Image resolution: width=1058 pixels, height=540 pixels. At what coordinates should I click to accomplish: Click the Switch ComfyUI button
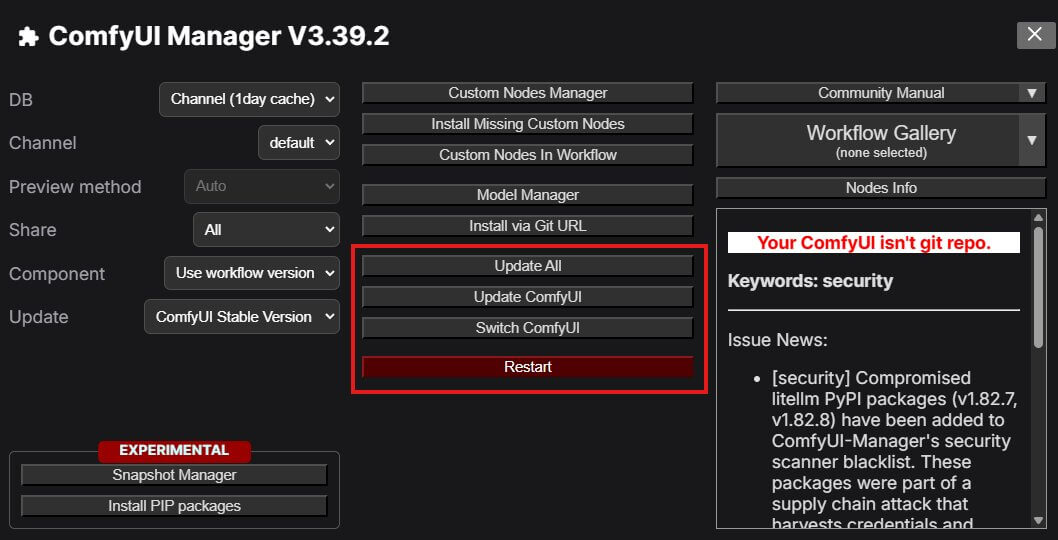tap(528, 328)
